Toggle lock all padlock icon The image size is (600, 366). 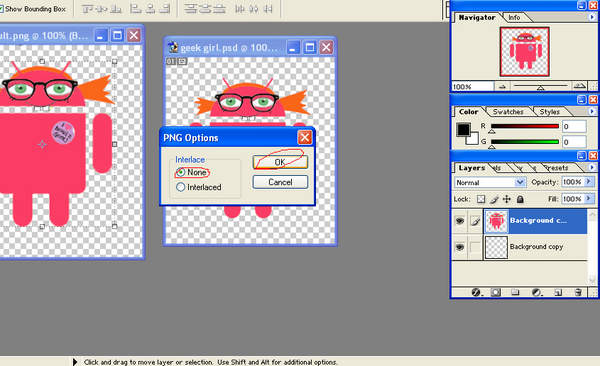click(520, 199)
